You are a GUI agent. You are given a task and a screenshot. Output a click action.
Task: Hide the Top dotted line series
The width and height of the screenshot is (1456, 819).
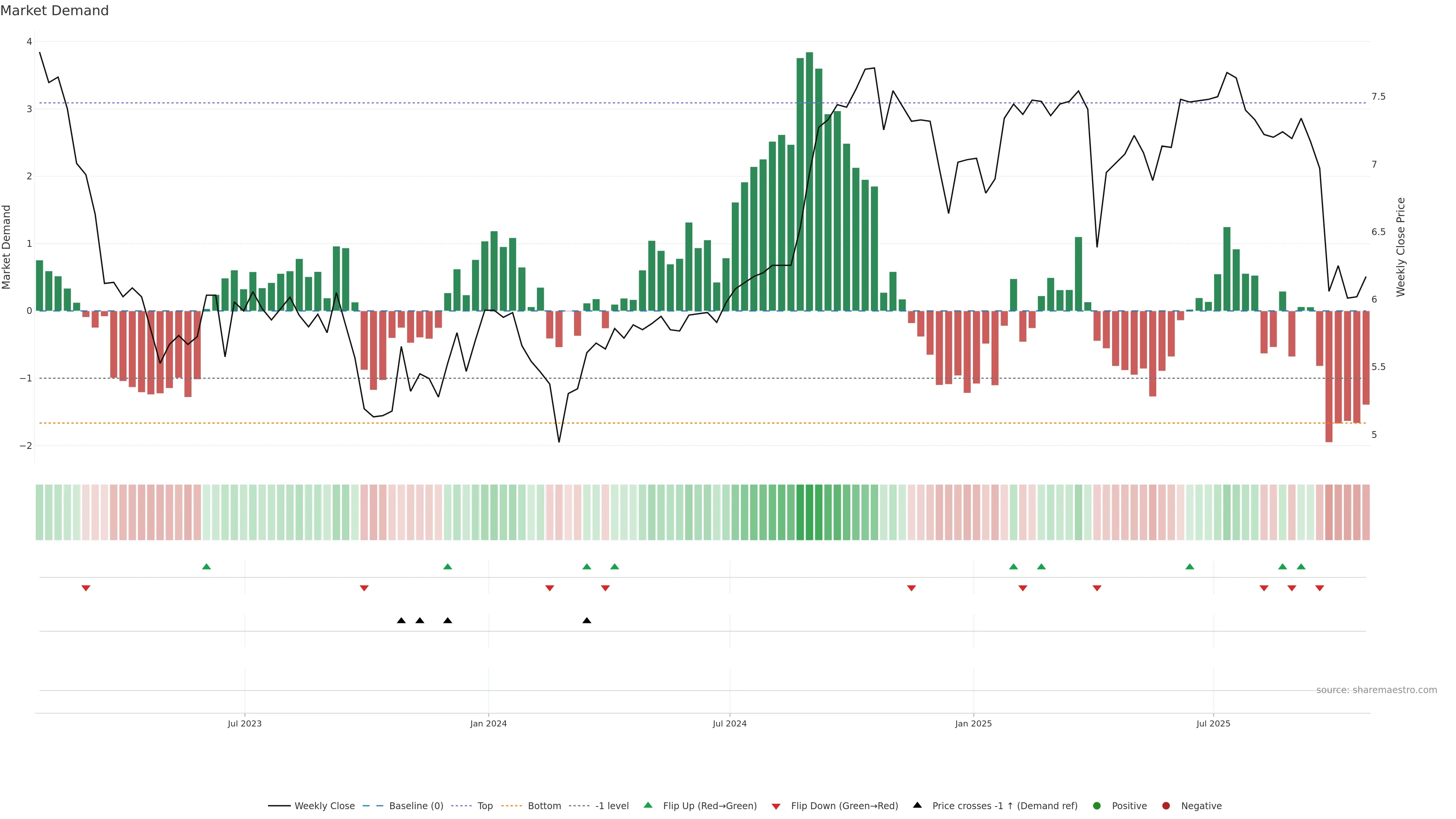(485, 806)
